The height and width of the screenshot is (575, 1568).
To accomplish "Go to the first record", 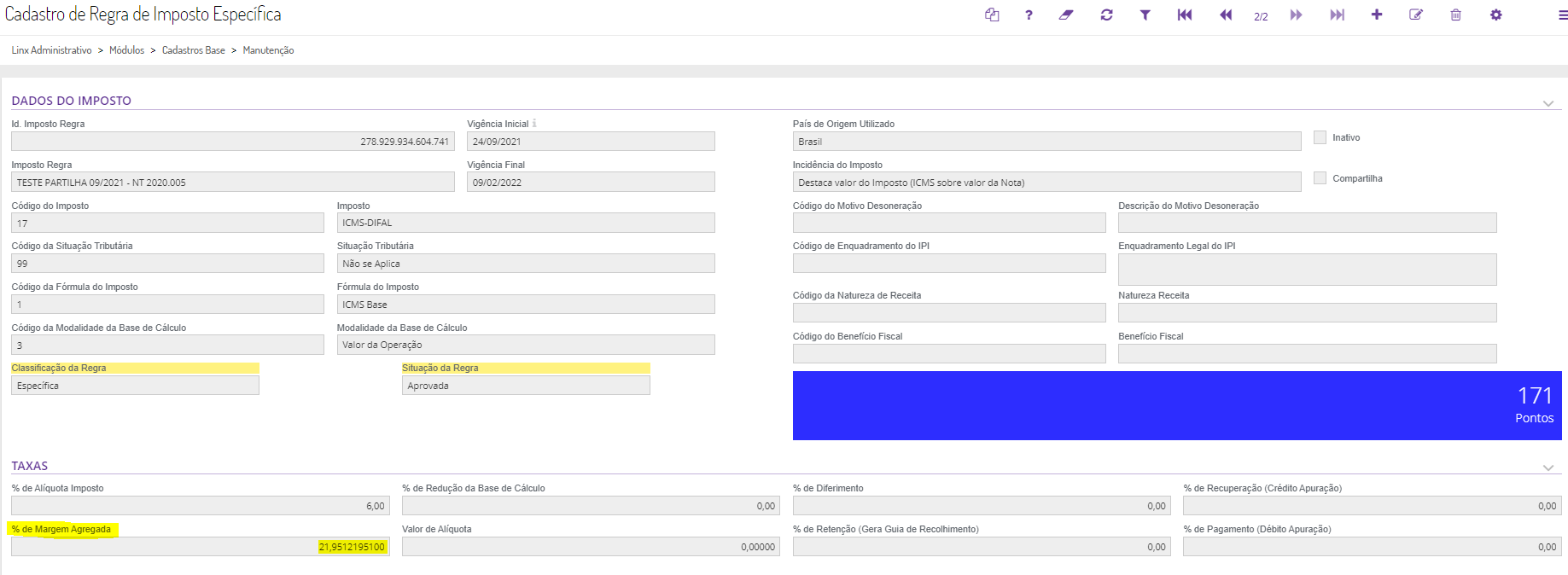I will click(1185, 15).
